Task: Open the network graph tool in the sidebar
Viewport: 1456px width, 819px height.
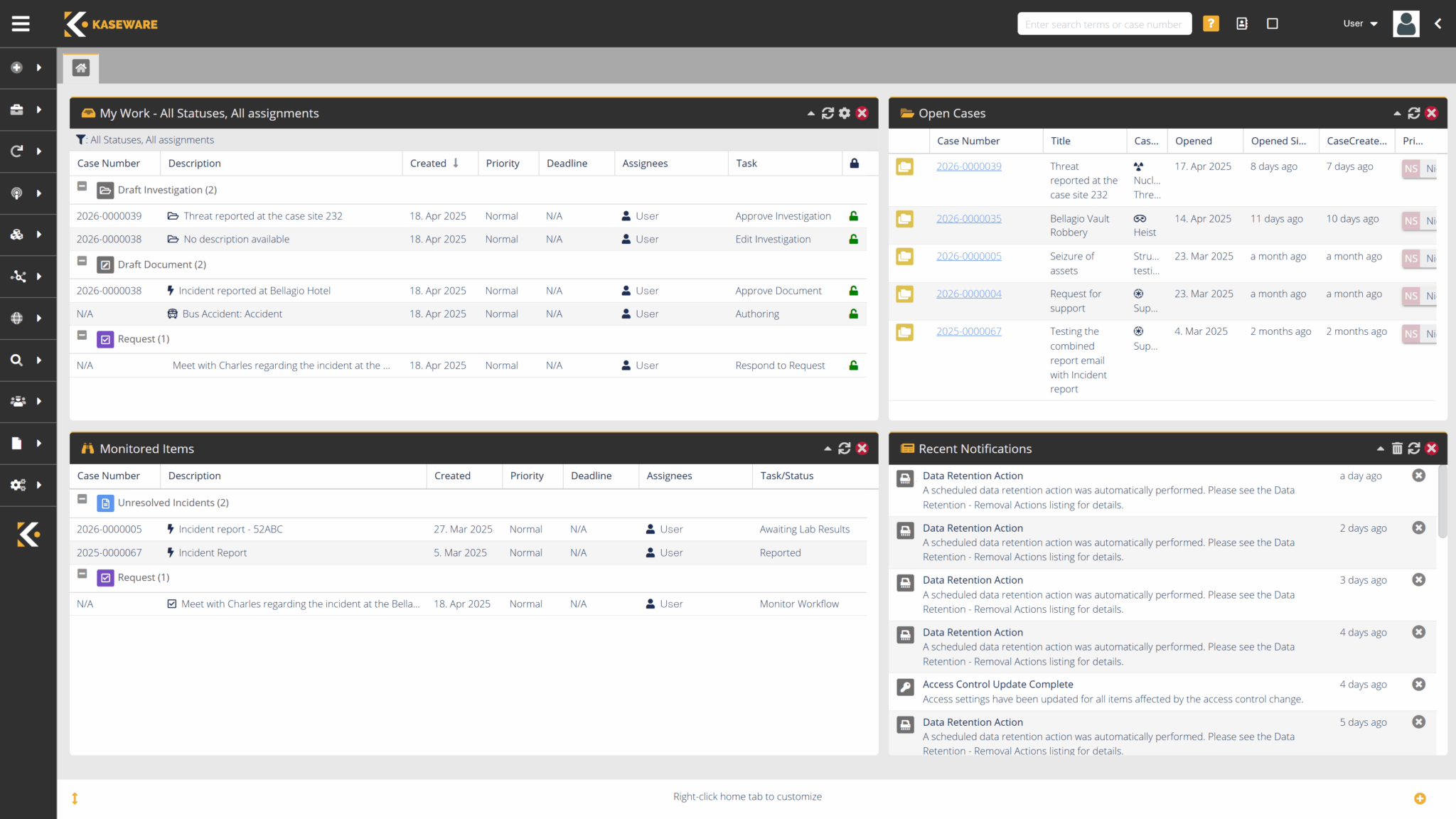Action: click(18, 277)
